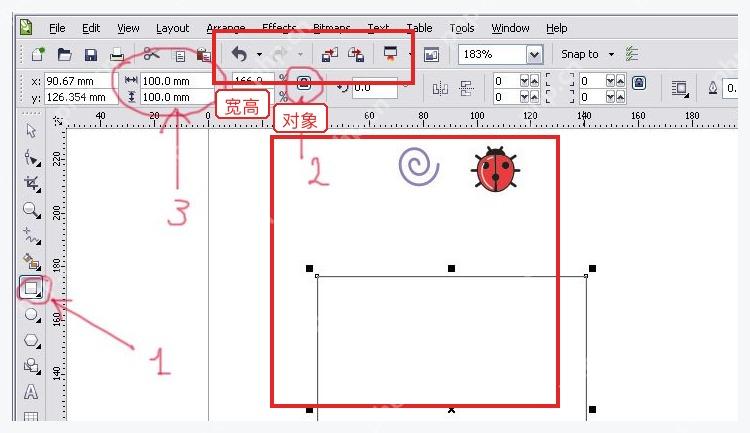This screenshot has width=750, height=433.
Task: Open the Edit menu
Action: click(91, 28)
